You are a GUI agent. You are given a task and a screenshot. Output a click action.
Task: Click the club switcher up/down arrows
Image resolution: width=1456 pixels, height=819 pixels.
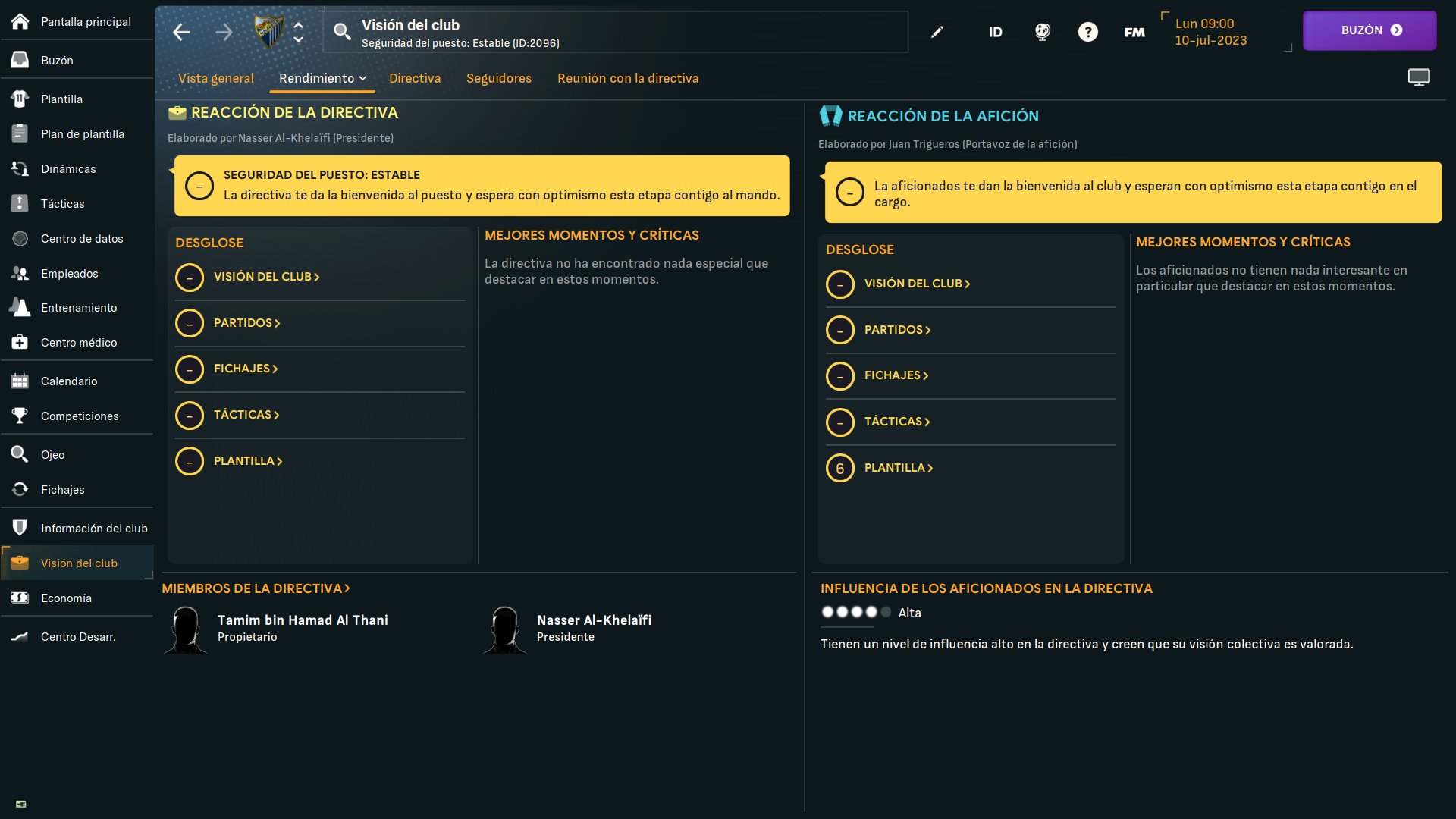[x=298, y=32]
